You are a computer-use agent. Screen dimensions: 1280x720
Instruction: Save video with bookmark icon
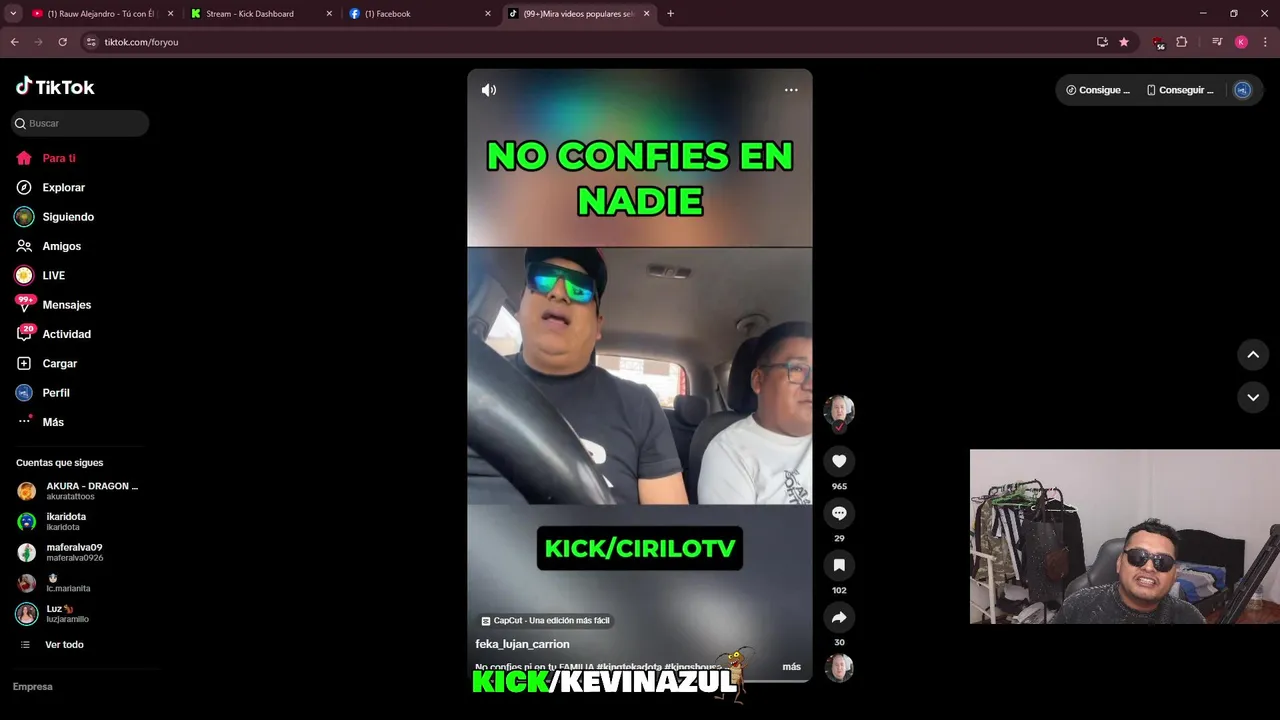pyautogui.click(x=839, y=565)
